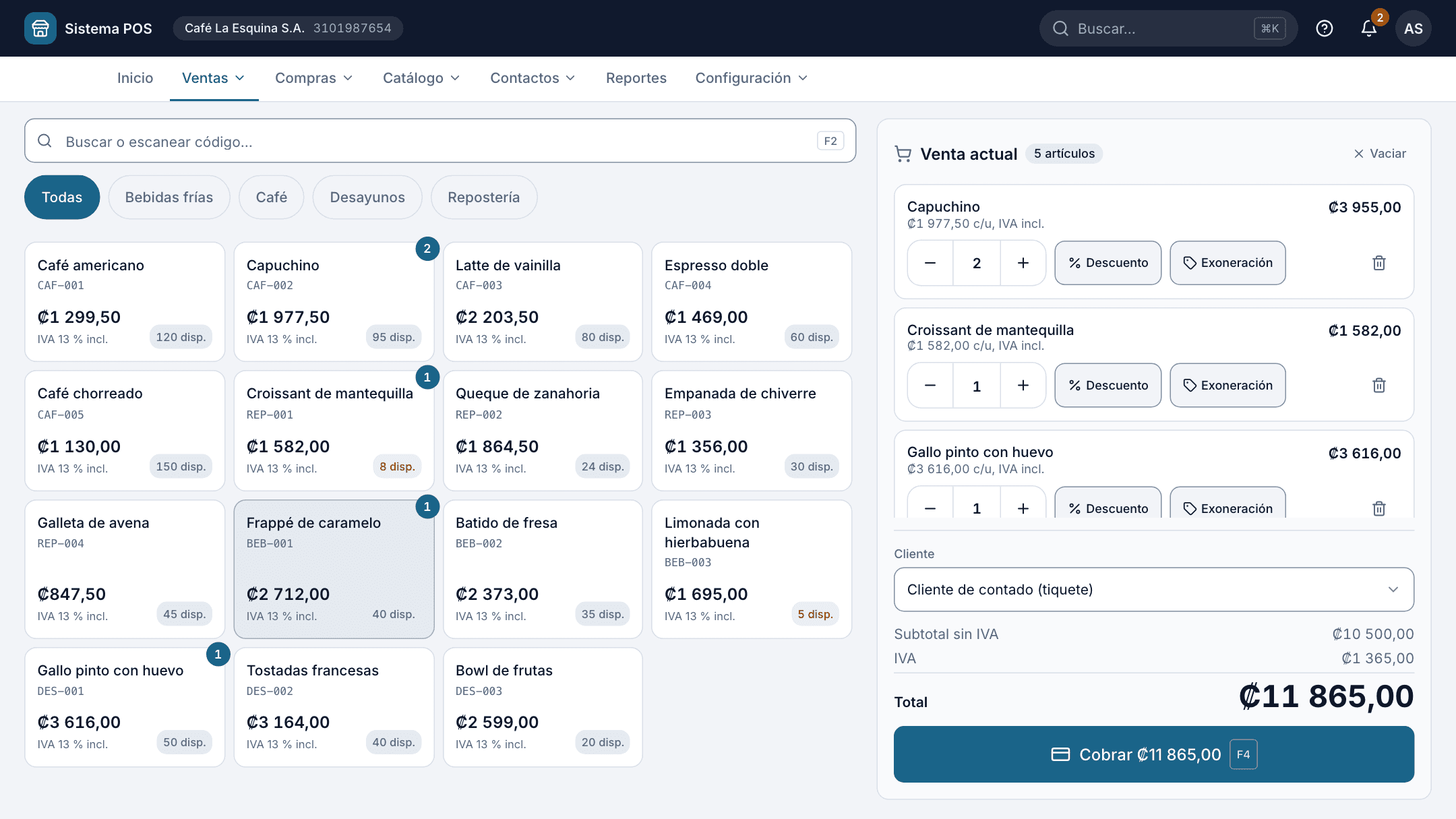Increase Gallo pinto con huevo quantity
This screenshot has width=1456, height=819.
1023,508
